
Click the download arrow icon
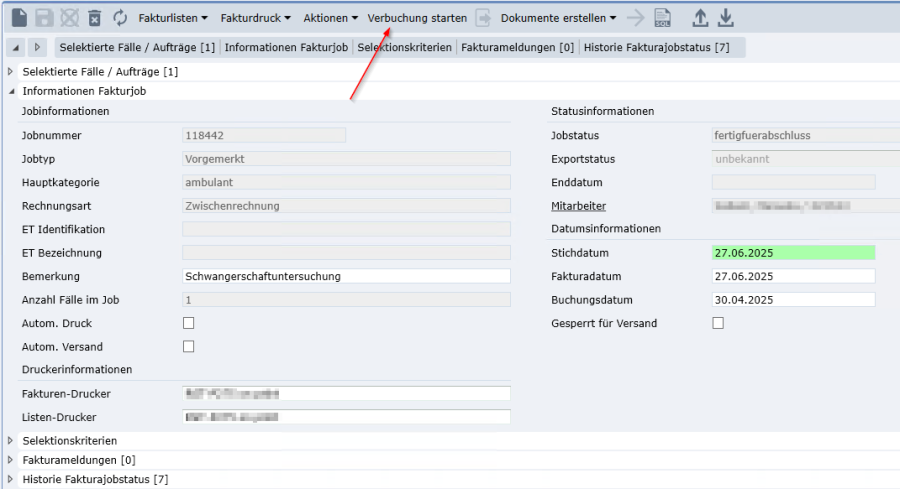(726, 18)
